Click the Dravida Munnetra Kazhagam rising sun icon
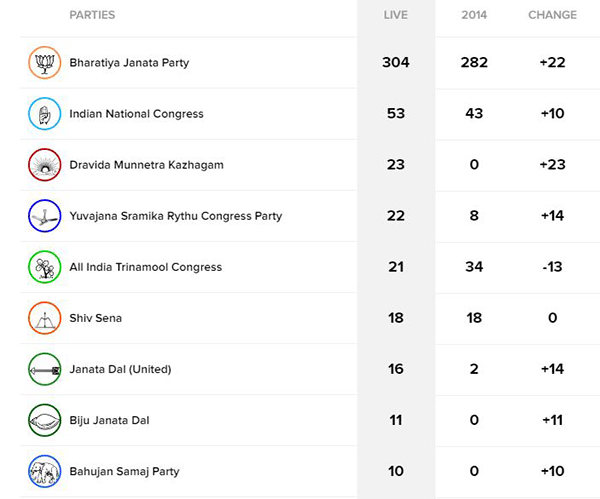This screenshot has width=600, height=499. point(44,165)
